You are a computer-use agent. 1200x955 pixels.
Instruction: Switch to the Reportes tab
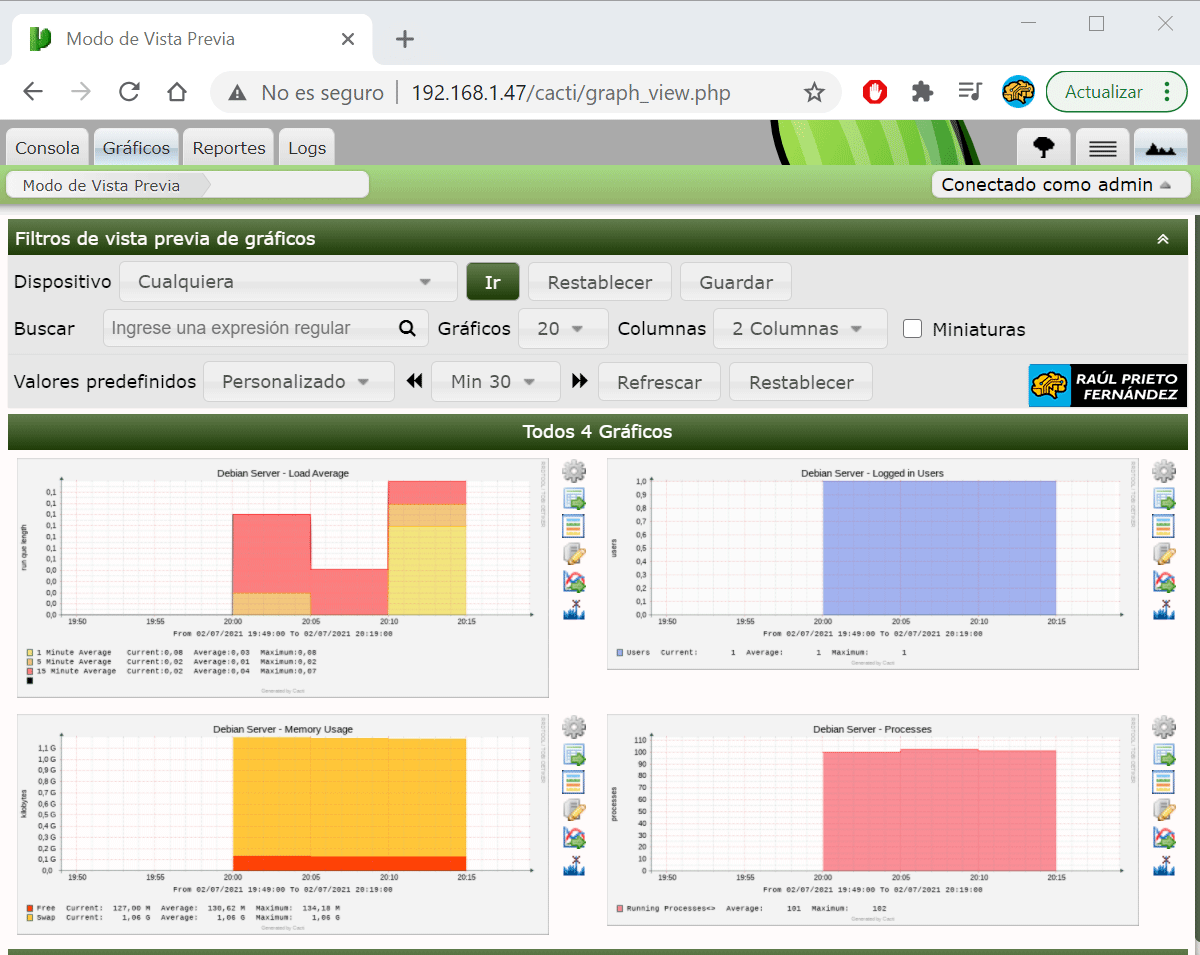229,148
